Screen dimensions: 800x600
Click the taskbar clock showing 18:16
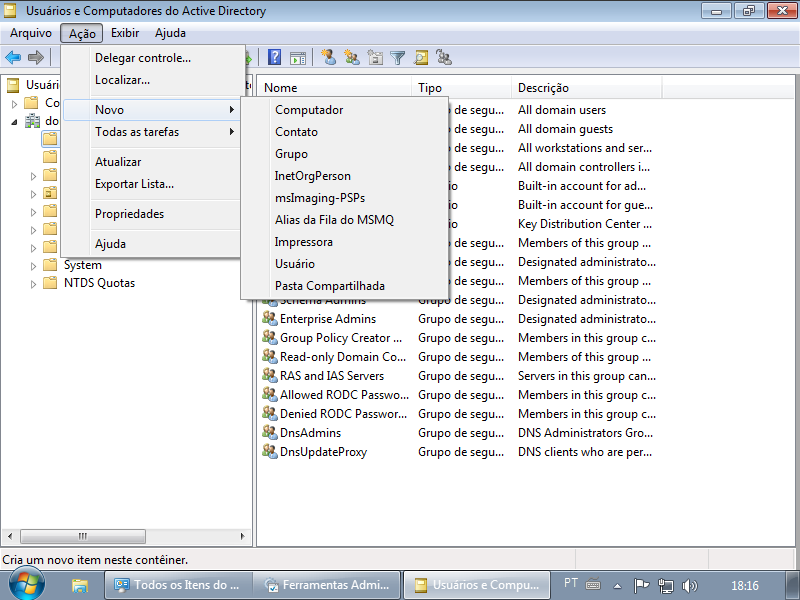tap(744, 586)
